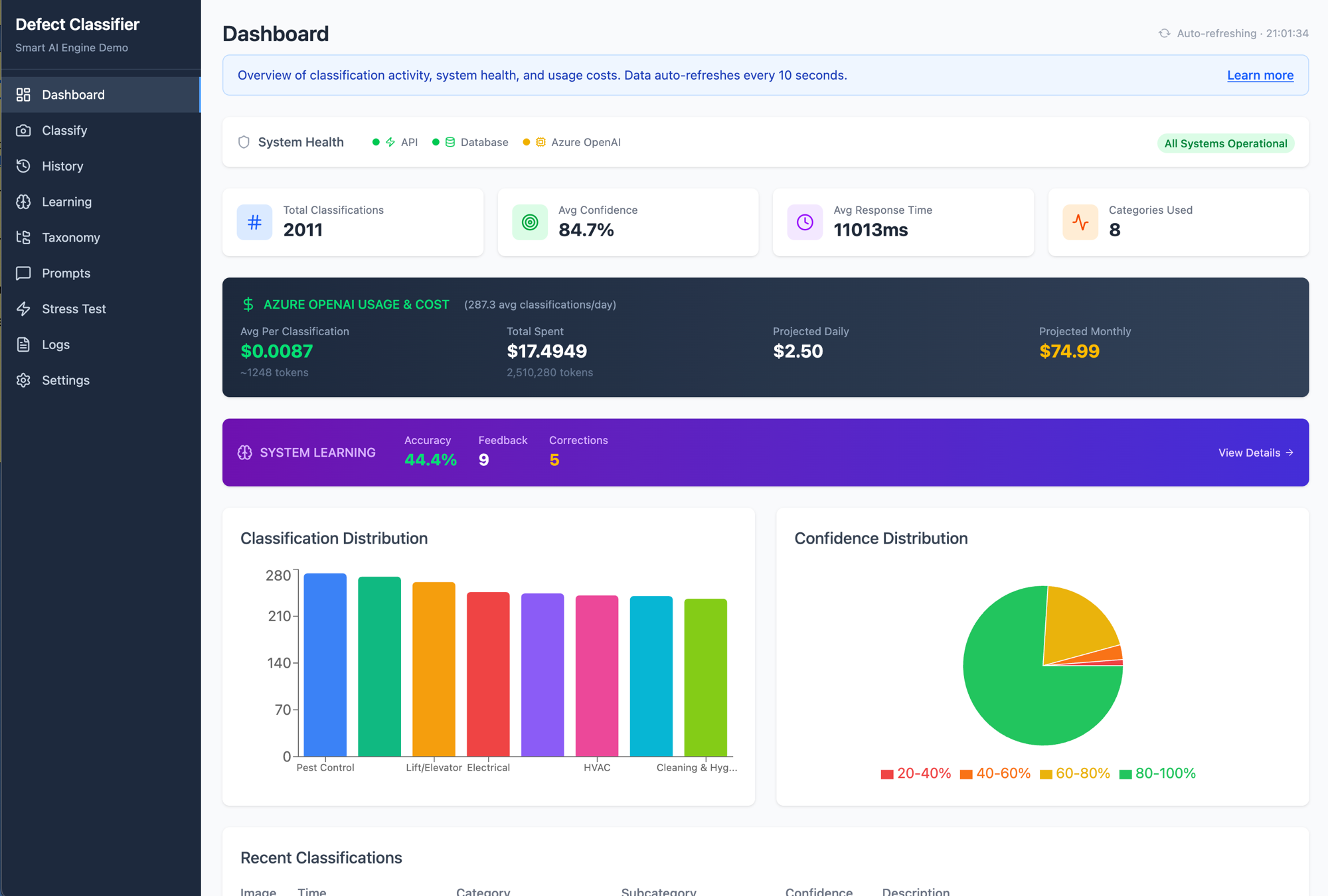Click the Classify camera icon
This screenshot has width=1328, height=896.
click(23, 131)
